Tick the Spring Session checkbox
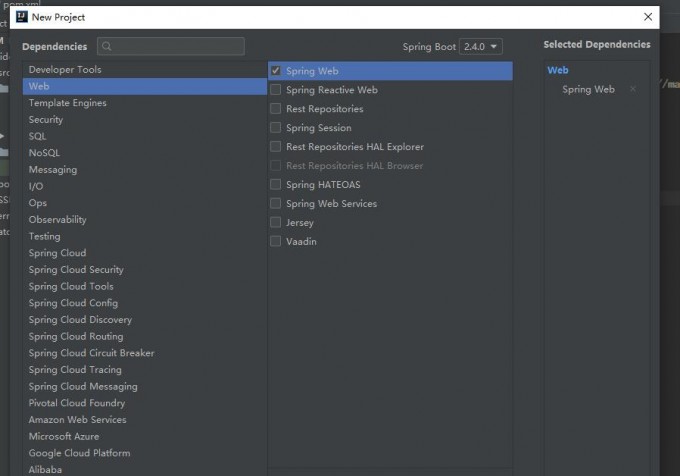This screenshot has height=476, width=680. (275, 127)
